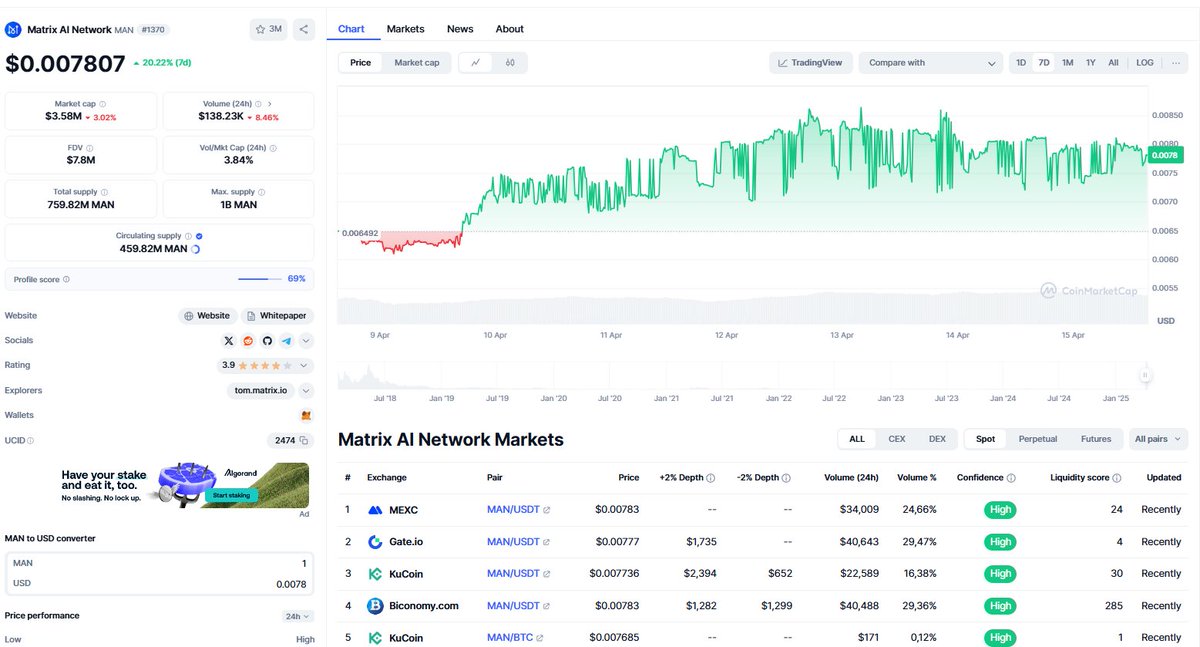Screen dimensions: 1200x647
Task: Expand Volume (24h) details arrow
Action: pyautogui.click(x=269, y=103)
